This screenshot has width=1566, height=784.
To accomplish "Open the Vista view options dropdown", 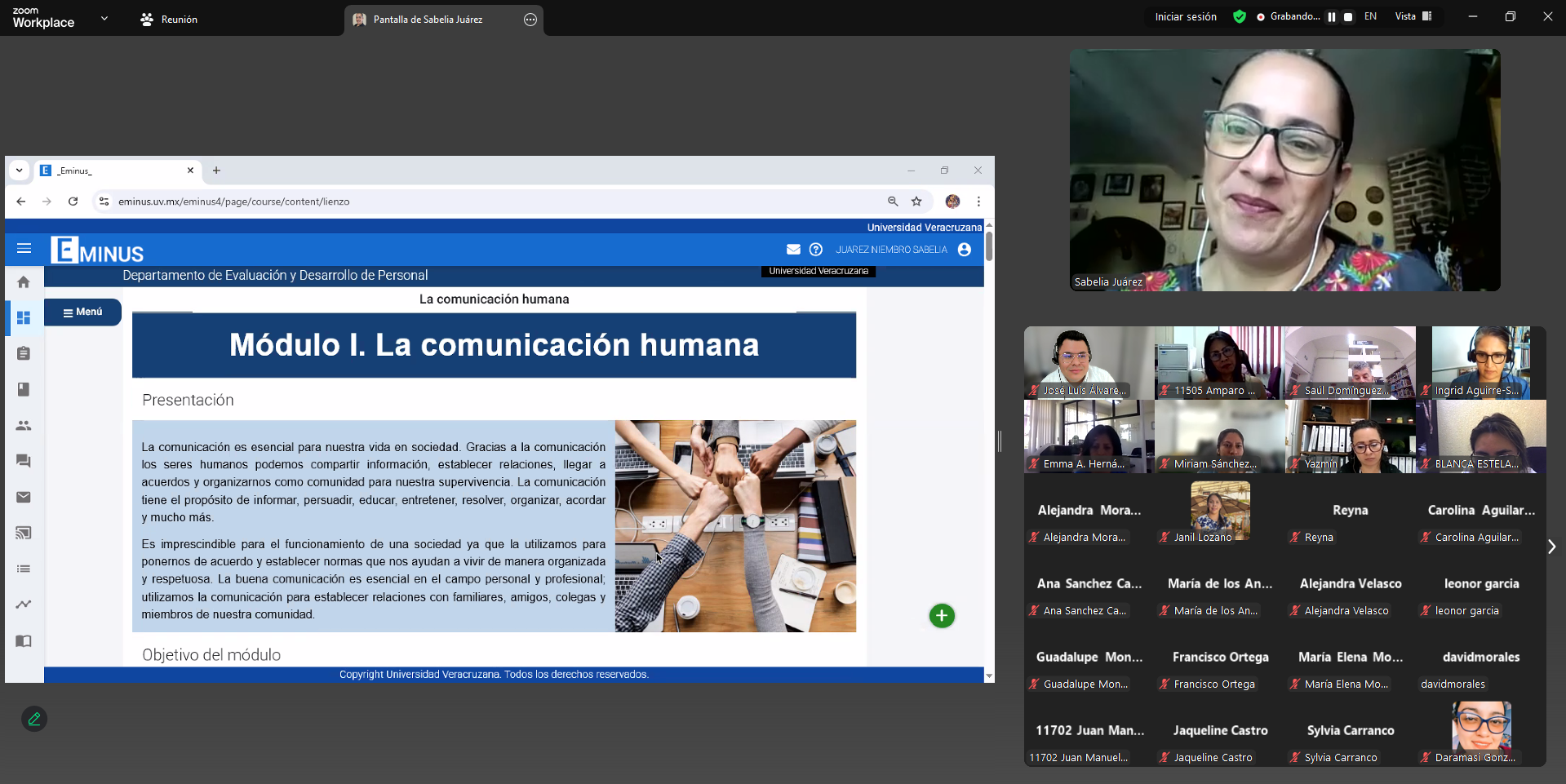I will 1413,16.
